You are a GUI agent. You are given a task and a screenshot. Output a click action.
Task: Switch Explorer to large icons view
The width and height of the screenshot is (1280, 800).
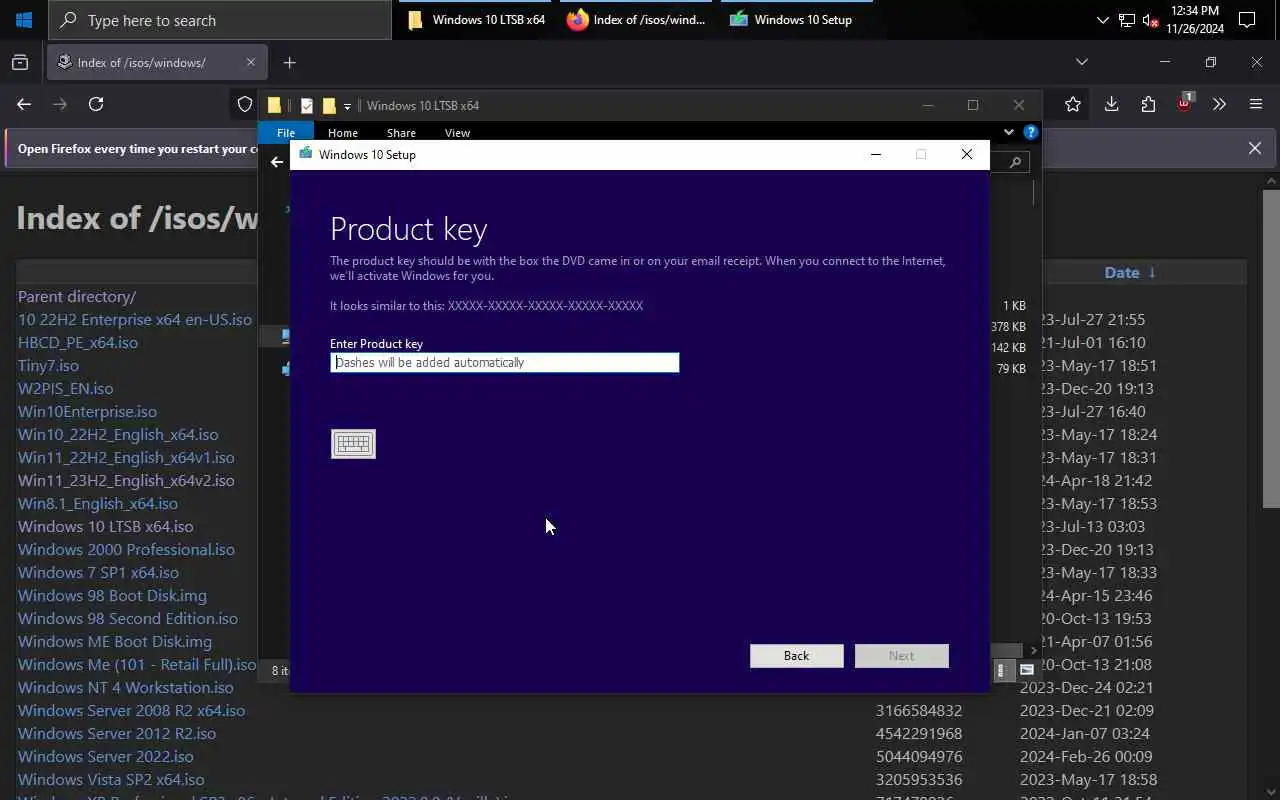1027,670
